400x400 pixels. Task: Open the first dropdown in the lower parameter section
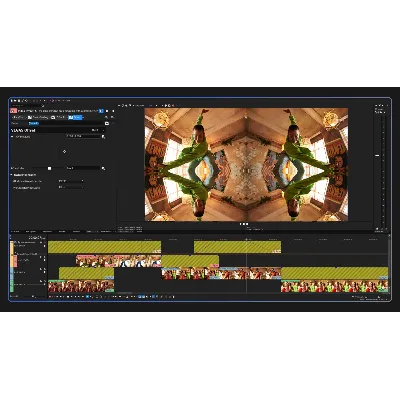click(71, 181)
